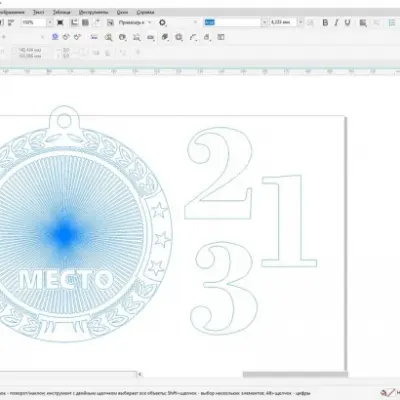Toggle Bold formatting
Viewport: 400px width, 400px height.
click(325, 22)
